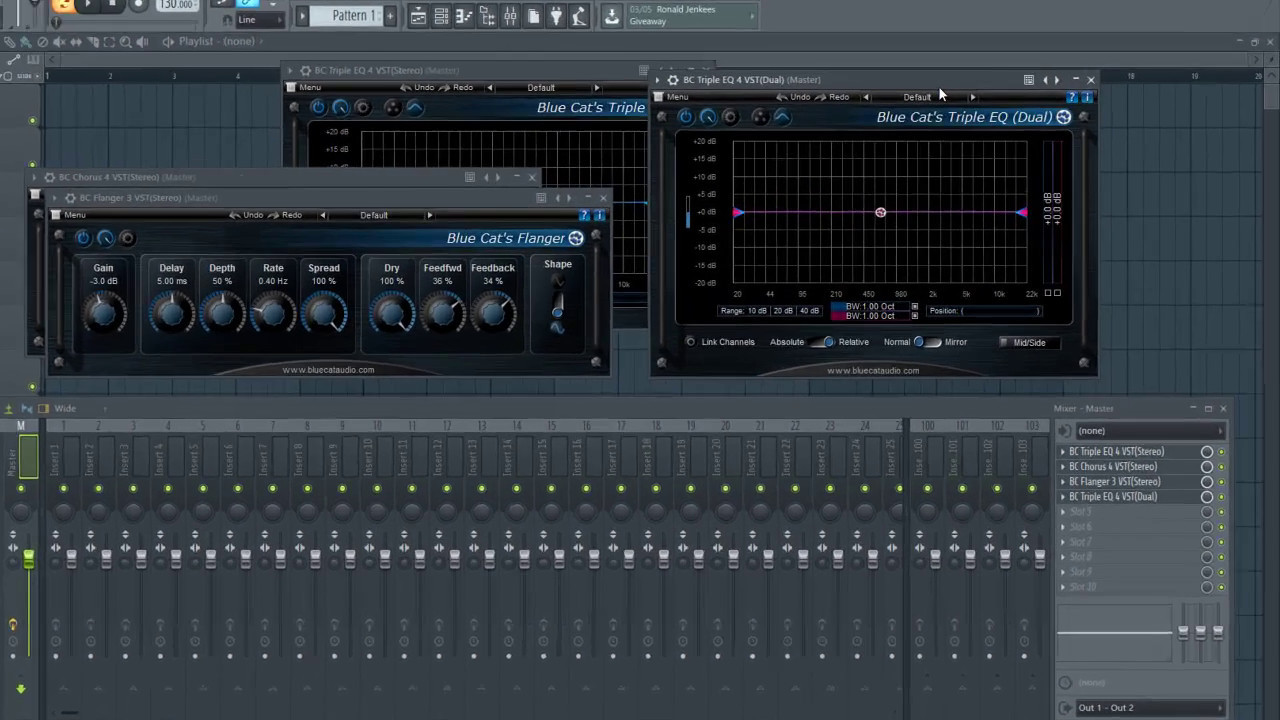Click the Blue Cat globe logo in Flanger
The width and height of the screenshot is (1280, 720).
point(576,238)
